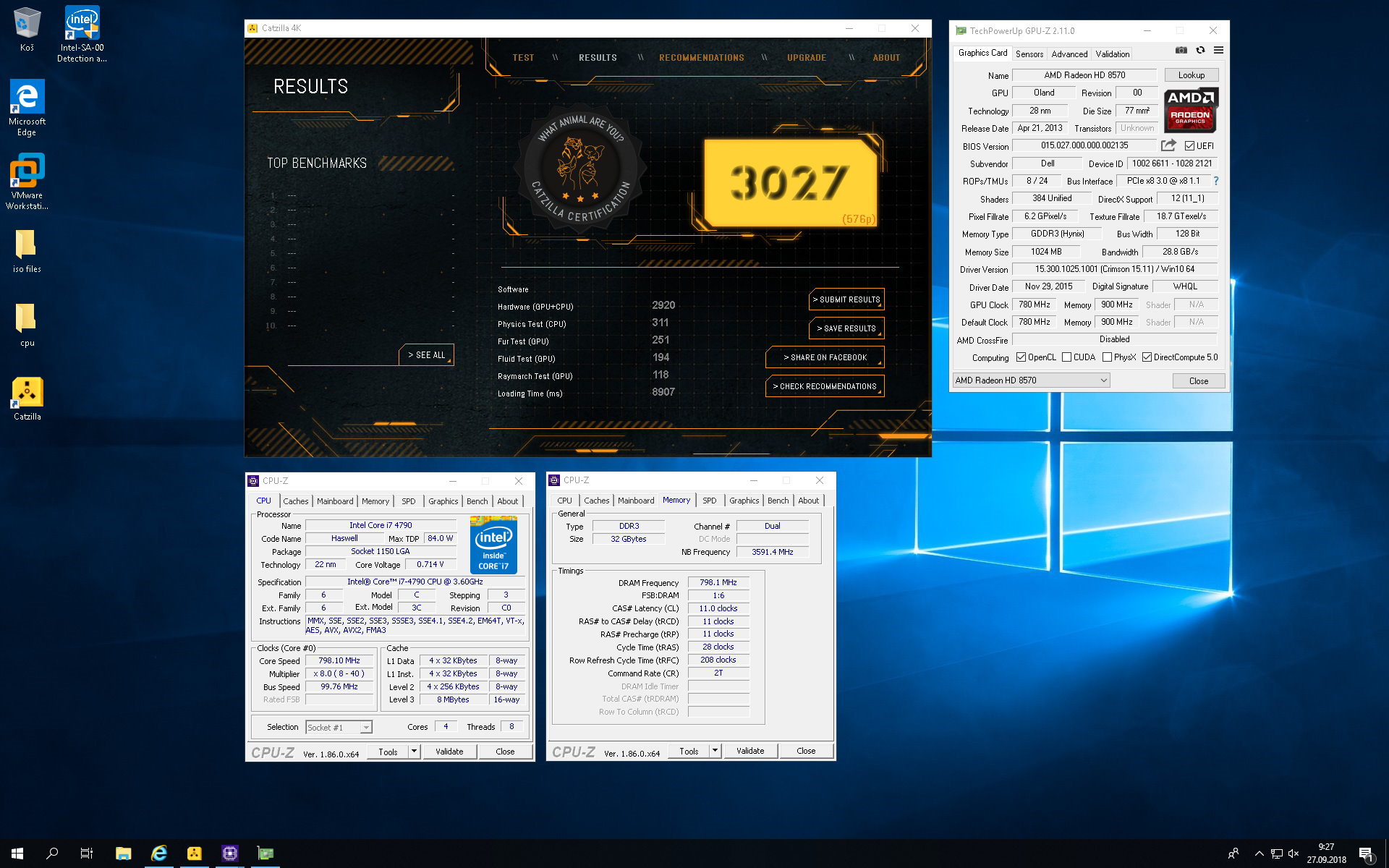The image size is (1389, 868).
Task: Click the AMD Radeon Graphics logo
Action: [1191, 110]
